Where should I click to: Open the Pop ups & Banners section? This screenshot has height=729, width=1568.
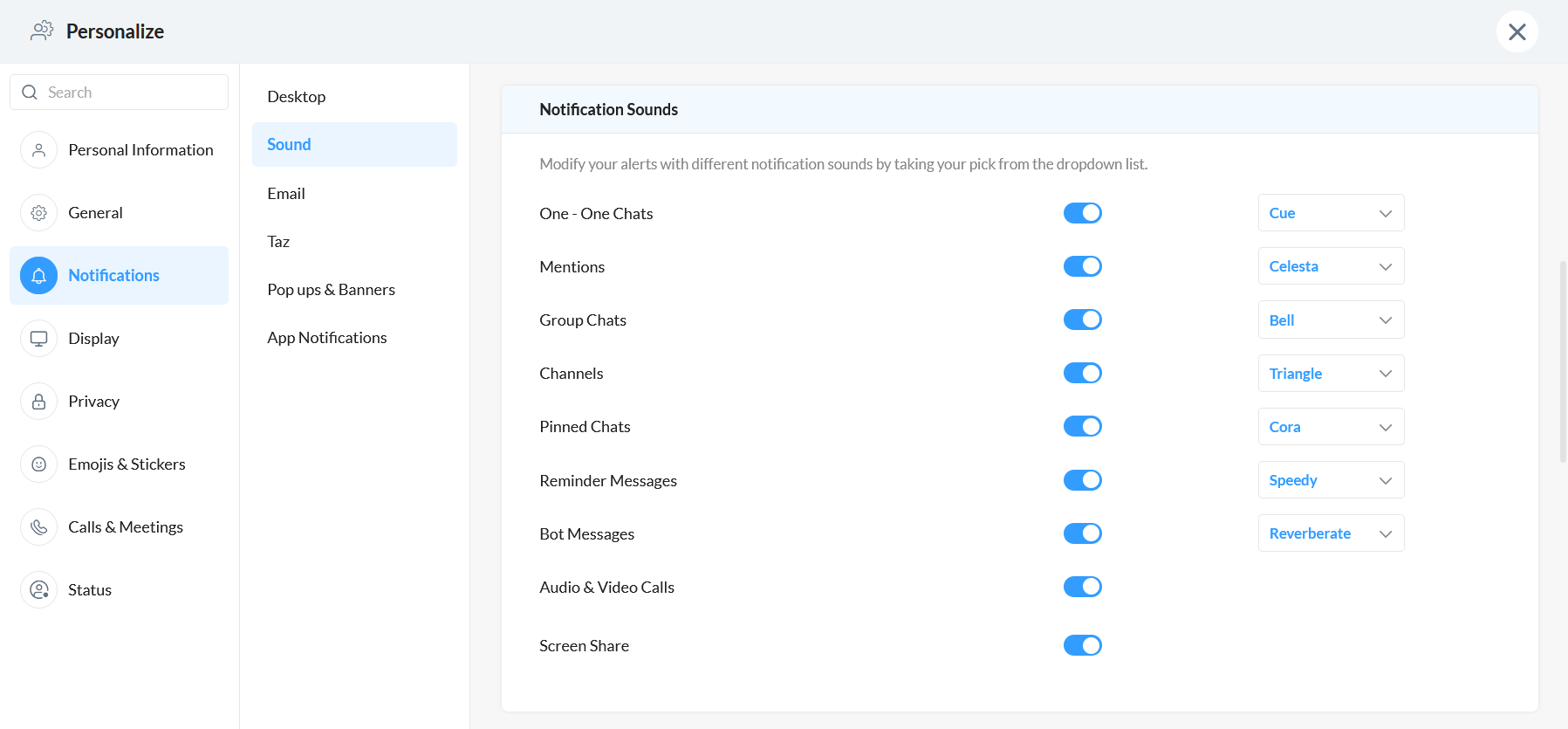point(332,290)
